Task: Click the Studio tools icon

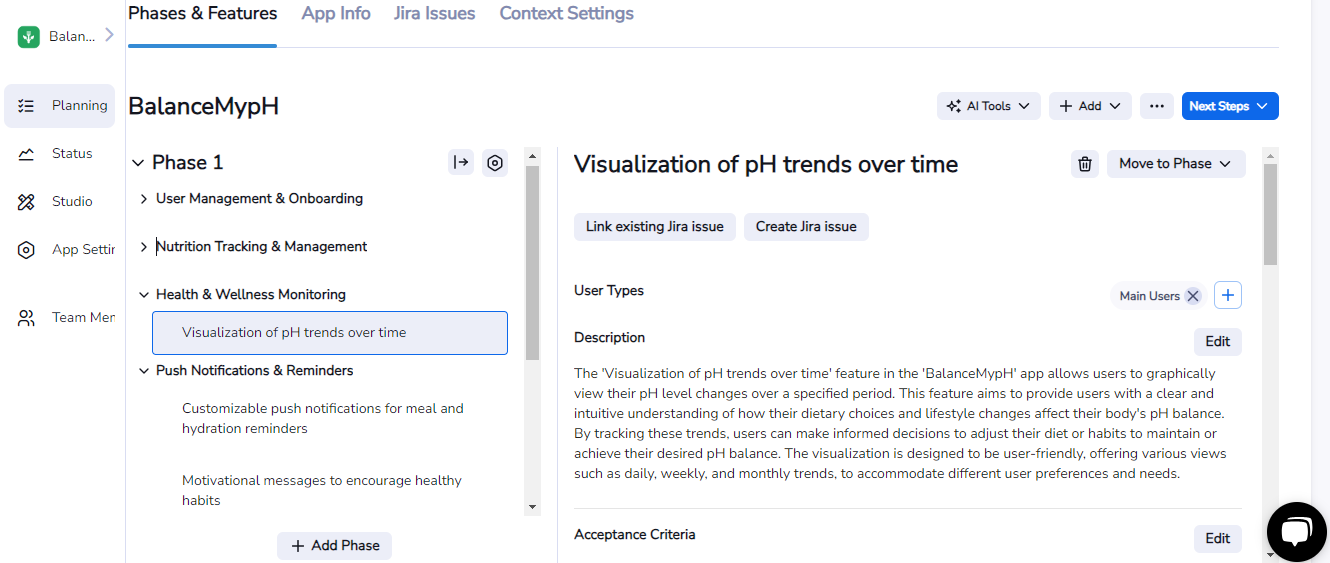Action: coord(27,202)
